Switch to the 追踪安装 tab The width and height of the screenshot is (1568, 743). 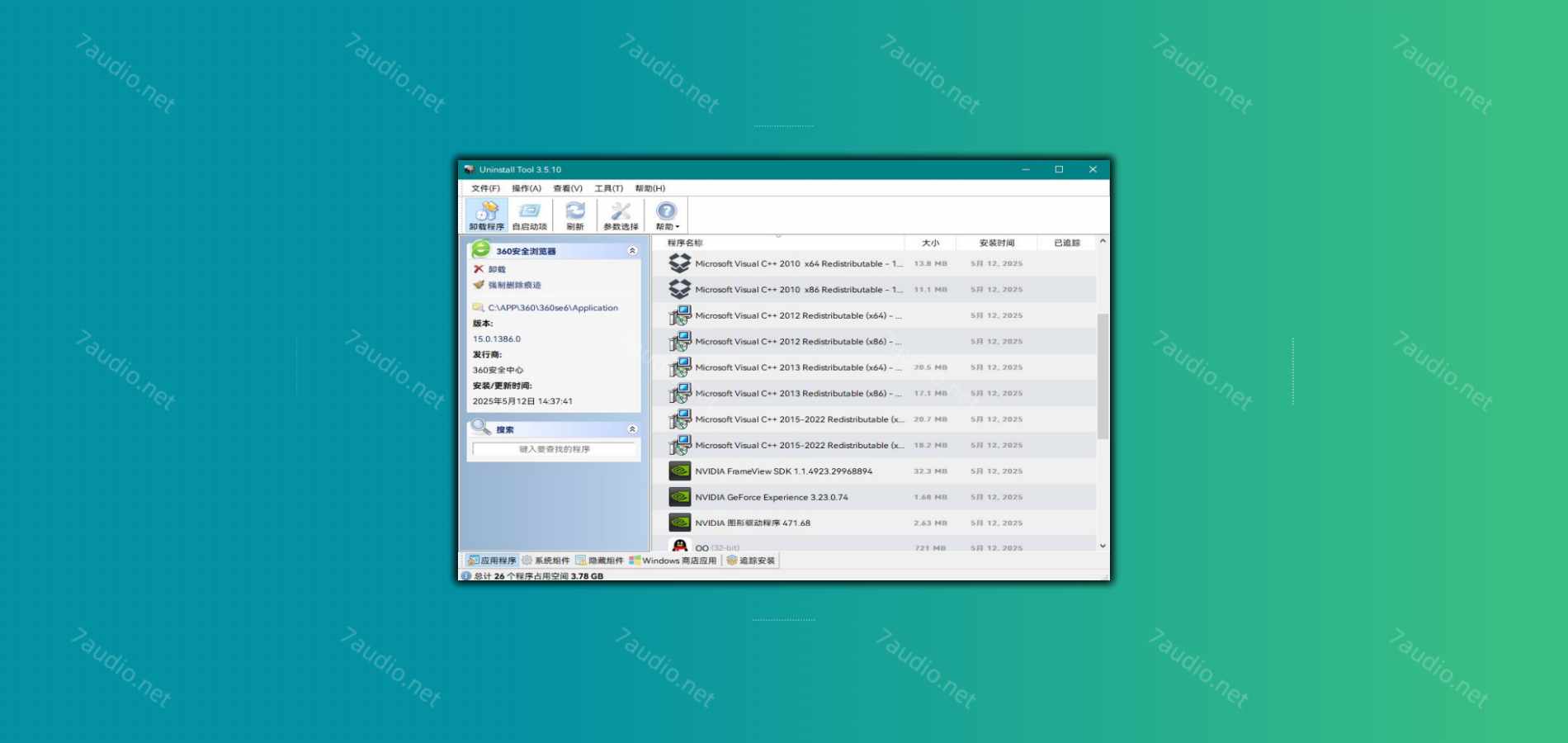click(x=751, y=561)
